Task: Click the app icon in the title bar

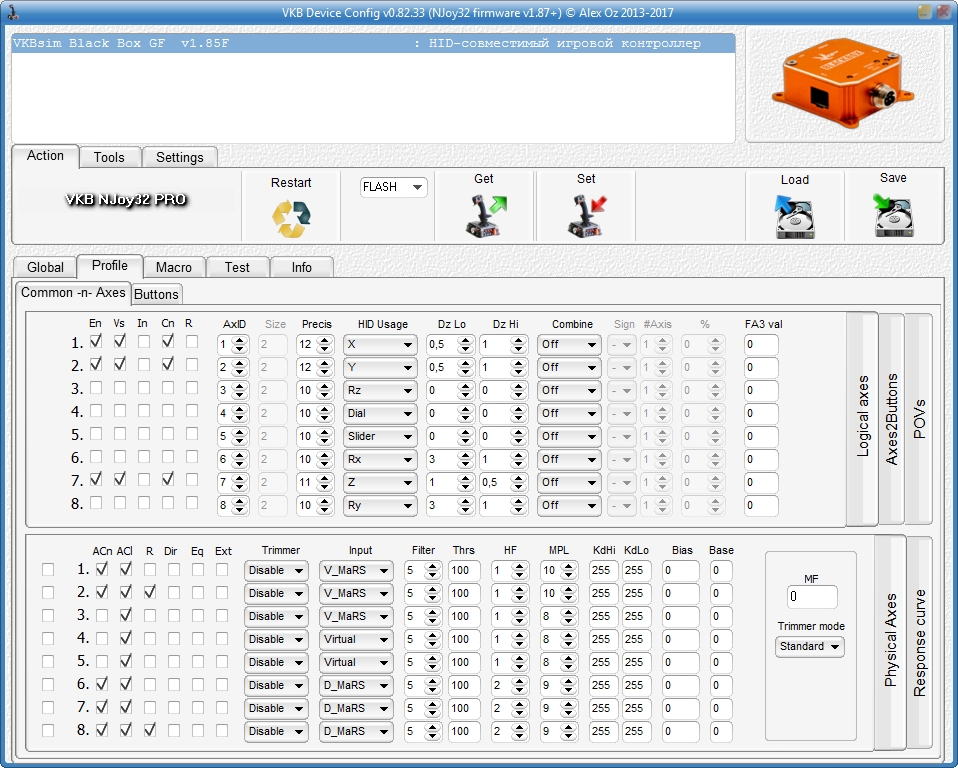Action: click(x=10, y=10)
